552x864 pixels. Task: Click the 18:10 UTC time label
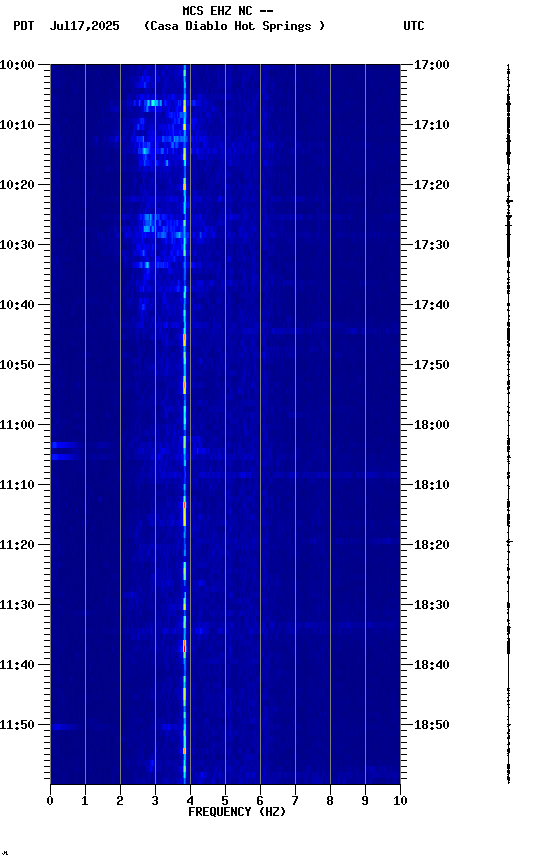coord(432,485)
